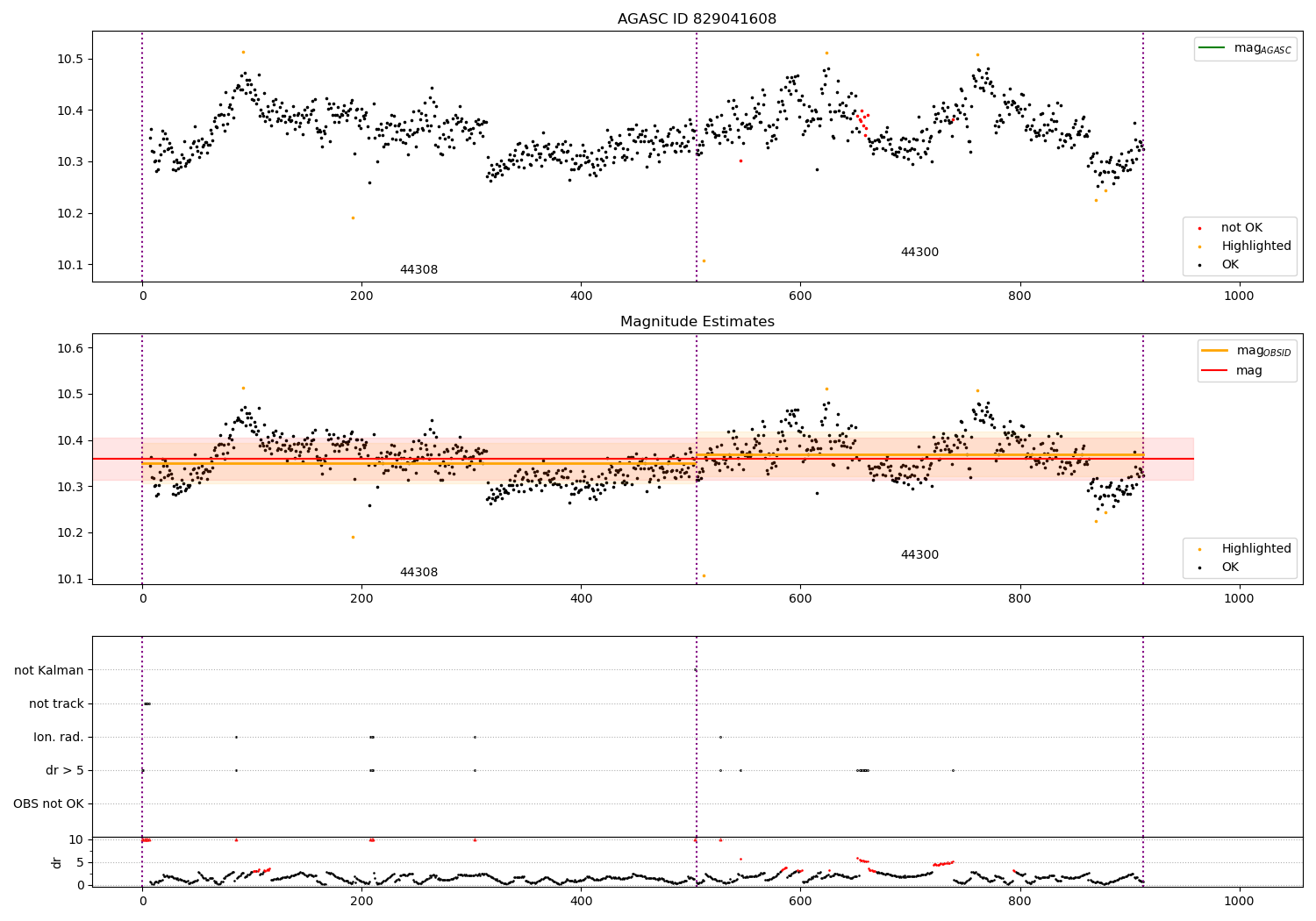Click the red 'not OK' legend marker dot

pos(1199,228)
